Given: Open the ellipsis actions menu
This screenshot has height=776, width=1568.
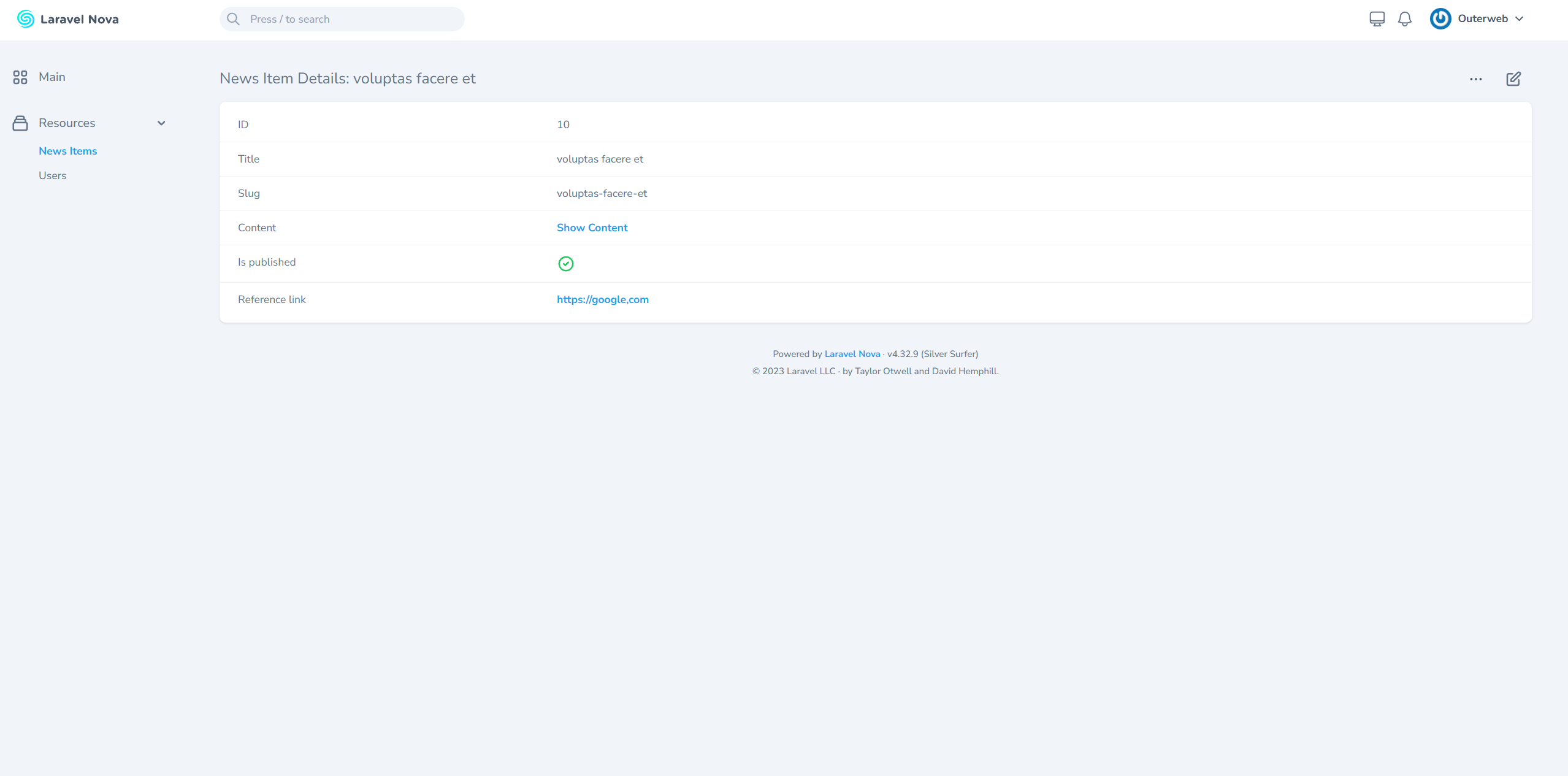Looking at the screenshot, I should [1475, 79].
